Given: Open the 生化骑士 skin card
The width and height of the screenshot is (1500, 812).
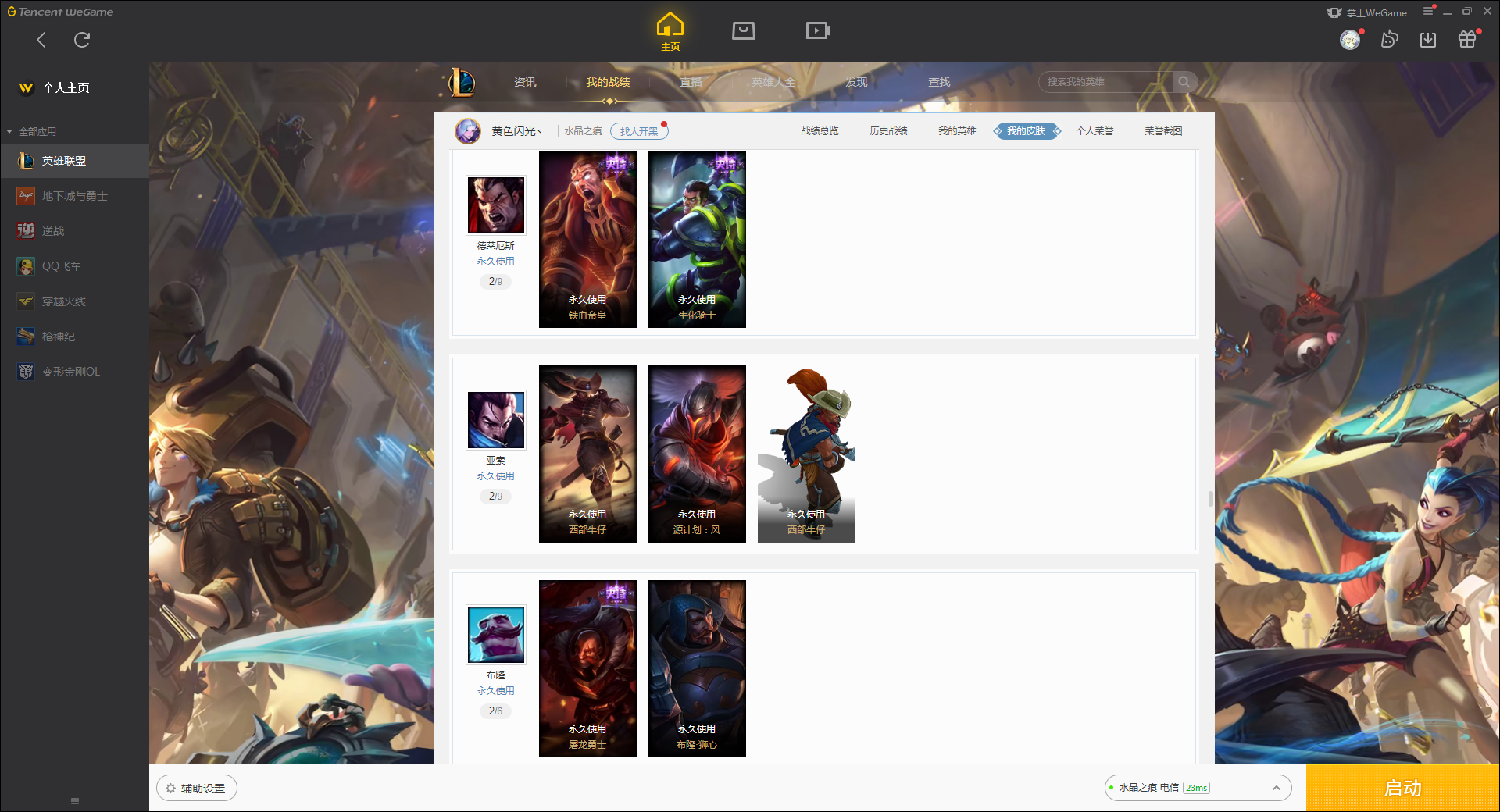Looking at the screenshot, I should [x=697, y=239].
